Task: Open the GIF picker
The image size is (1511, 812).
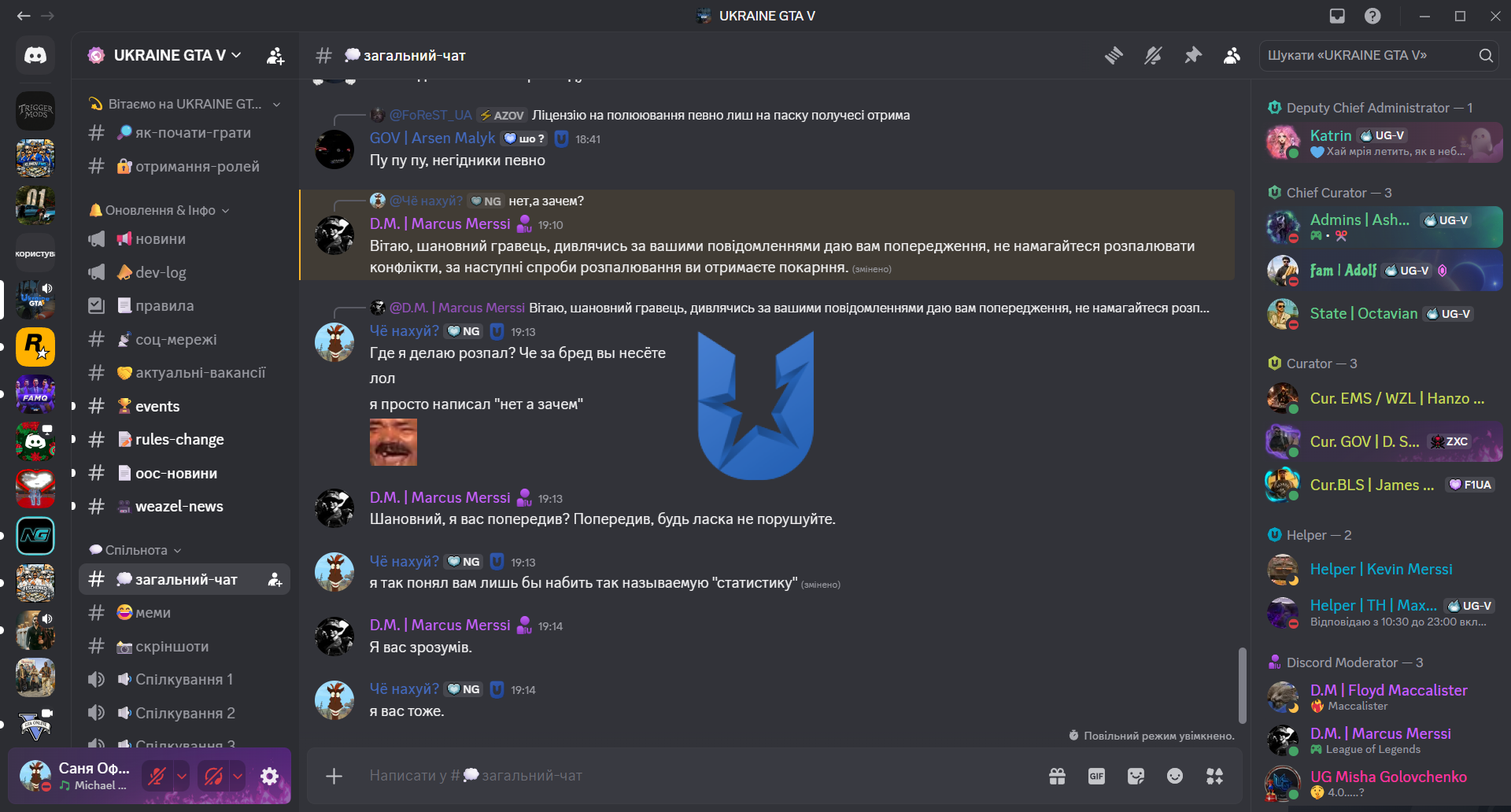Action: click(x=1096, y=777)
